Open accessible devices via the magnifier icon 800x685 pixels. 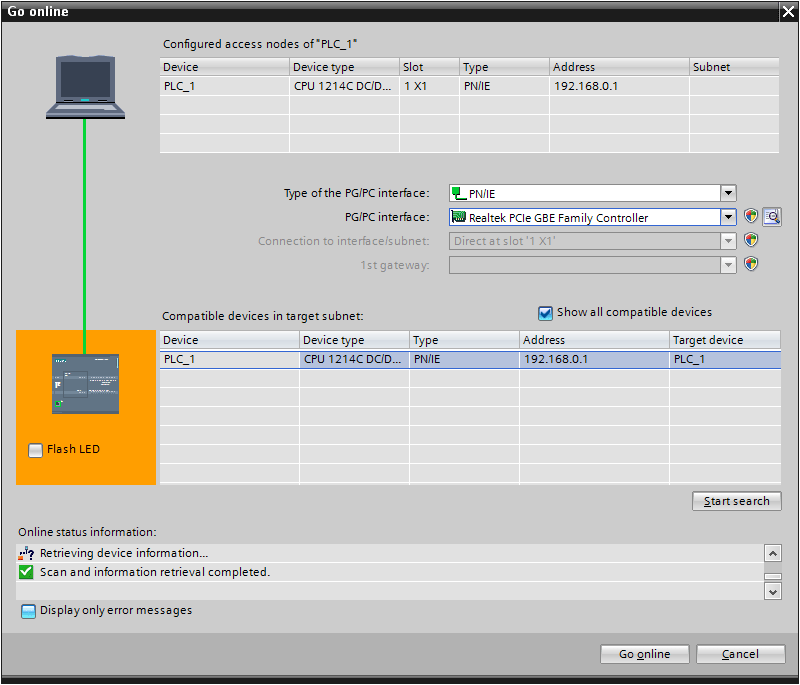coord(770,216)
